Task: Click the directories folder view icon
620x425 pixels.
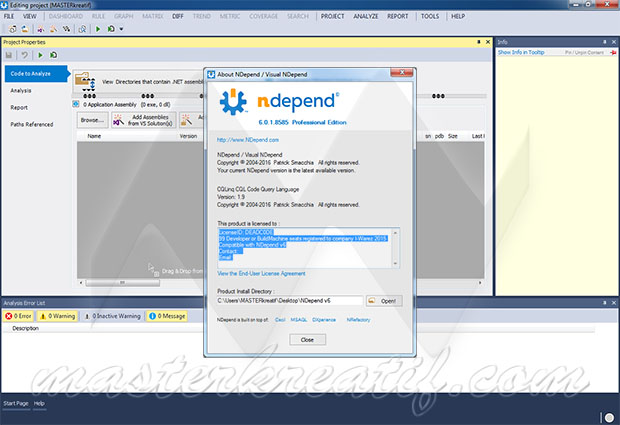Action: 85,81
